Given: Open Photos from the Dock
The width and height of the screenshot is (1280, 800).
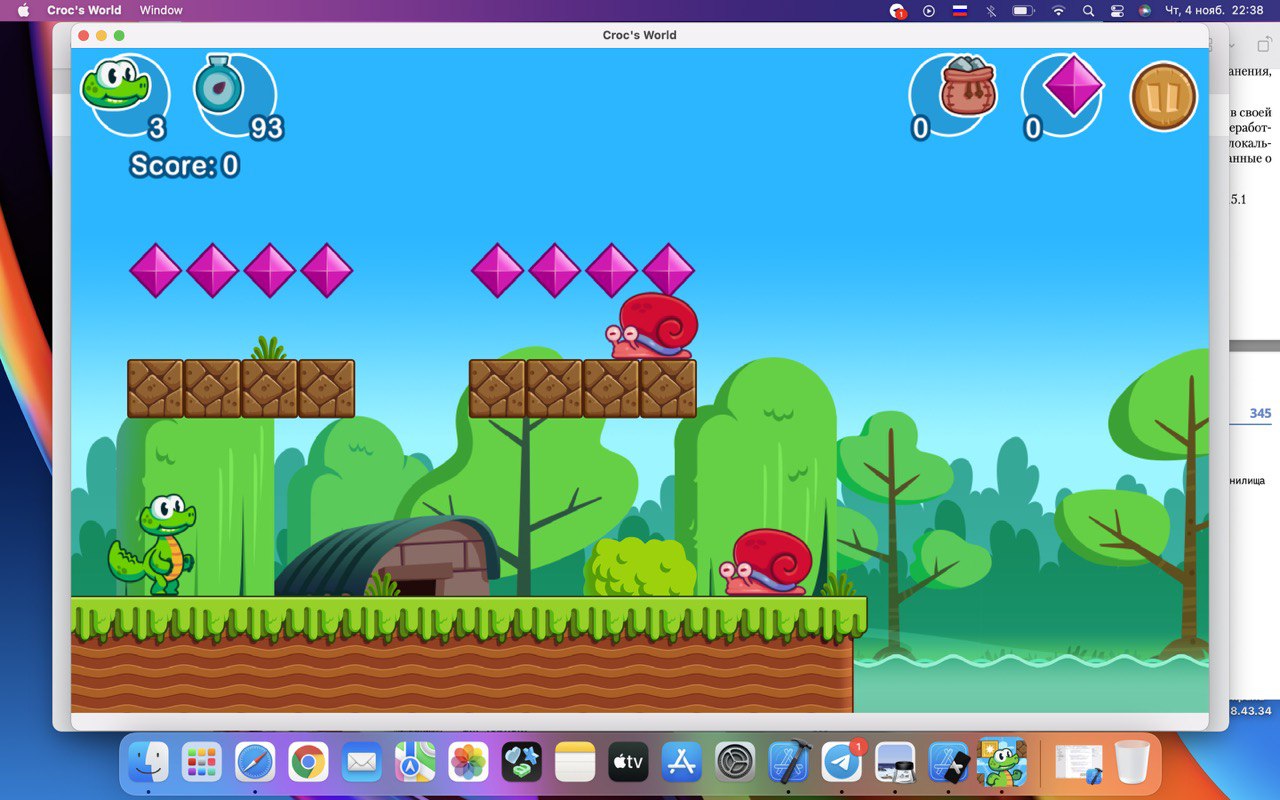Looking at the screenshot, I should pyautogui.click(x=468, y=763).
